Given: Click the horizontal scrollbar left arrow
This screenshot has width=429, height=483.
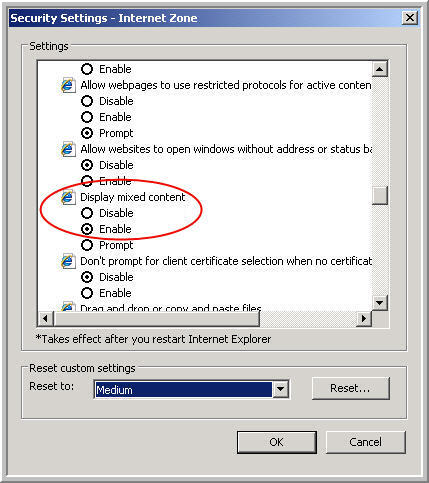Looking at the screenshot, I should [46, 319].
